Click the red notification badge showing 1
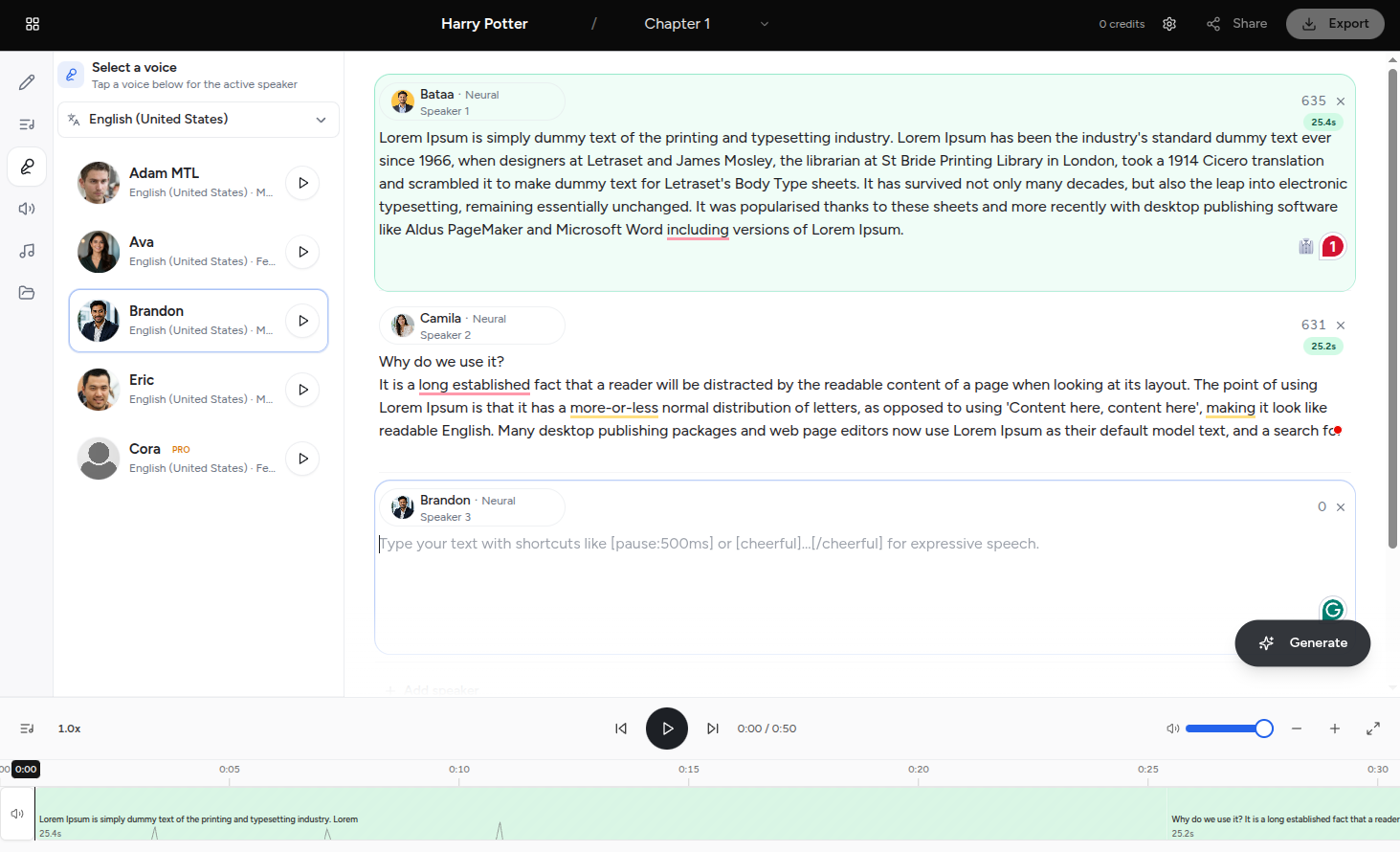The image size is (1400, 852). tap(1332, 247)
